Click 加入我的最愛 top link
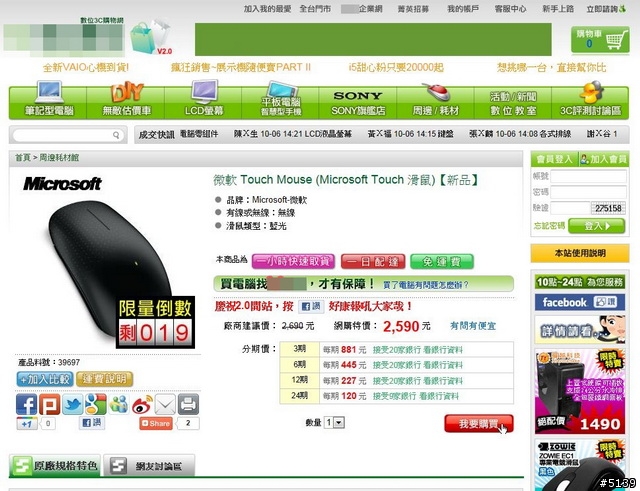The height and width of the screenshot is (491, 640). click(267, 9)
